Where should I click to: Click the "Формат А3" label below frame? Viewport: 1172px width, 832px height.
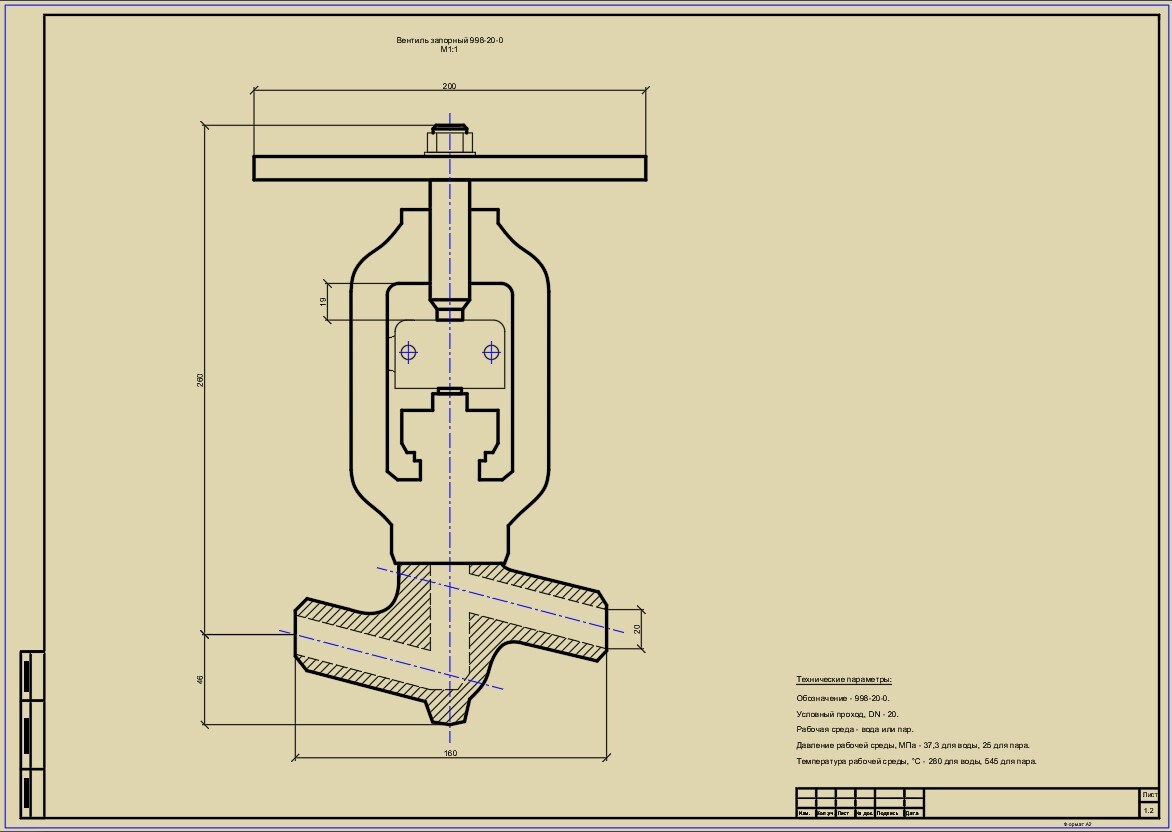[x=1077, y=825]
